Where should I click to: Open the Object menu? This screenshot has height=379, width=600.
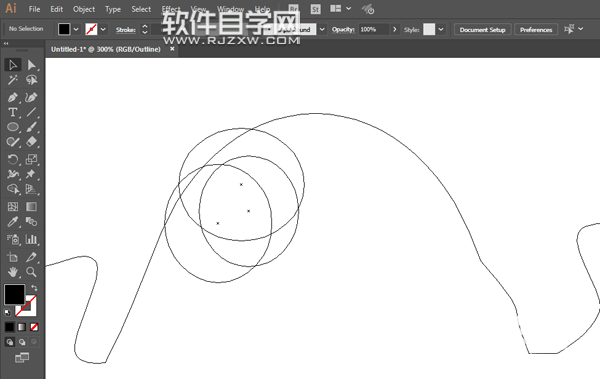pyautogui.click(x=84, y=9)
